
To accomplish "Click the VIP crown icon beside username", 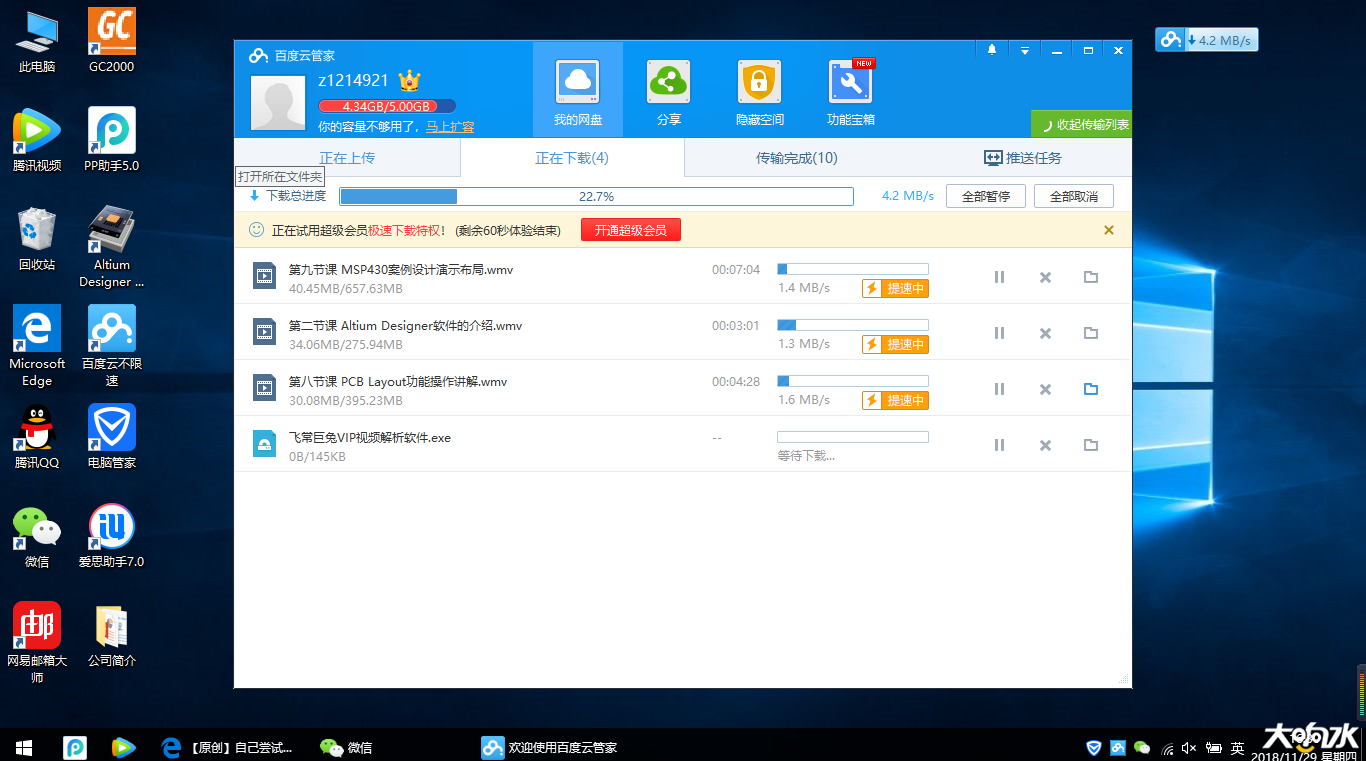I will (x=409, y=80).
